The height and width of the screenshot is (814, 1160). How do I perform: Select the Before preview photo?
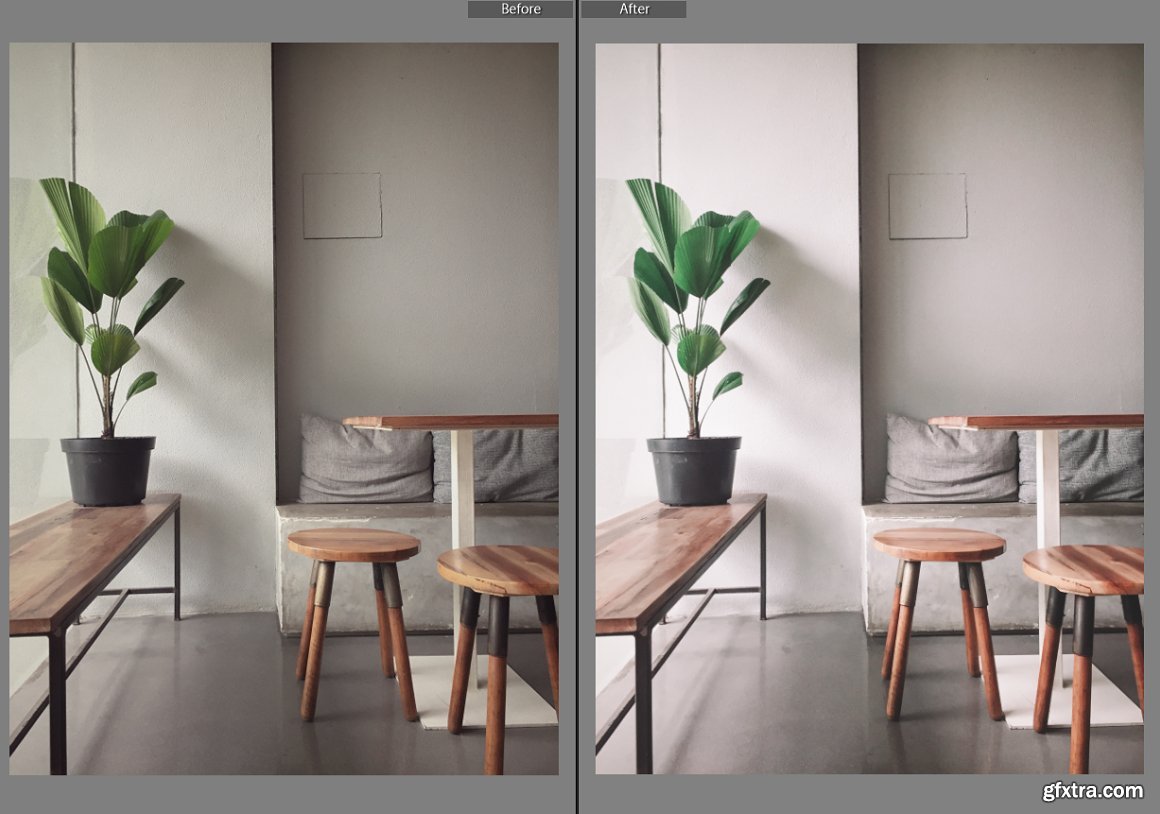[x=284, y=408]
